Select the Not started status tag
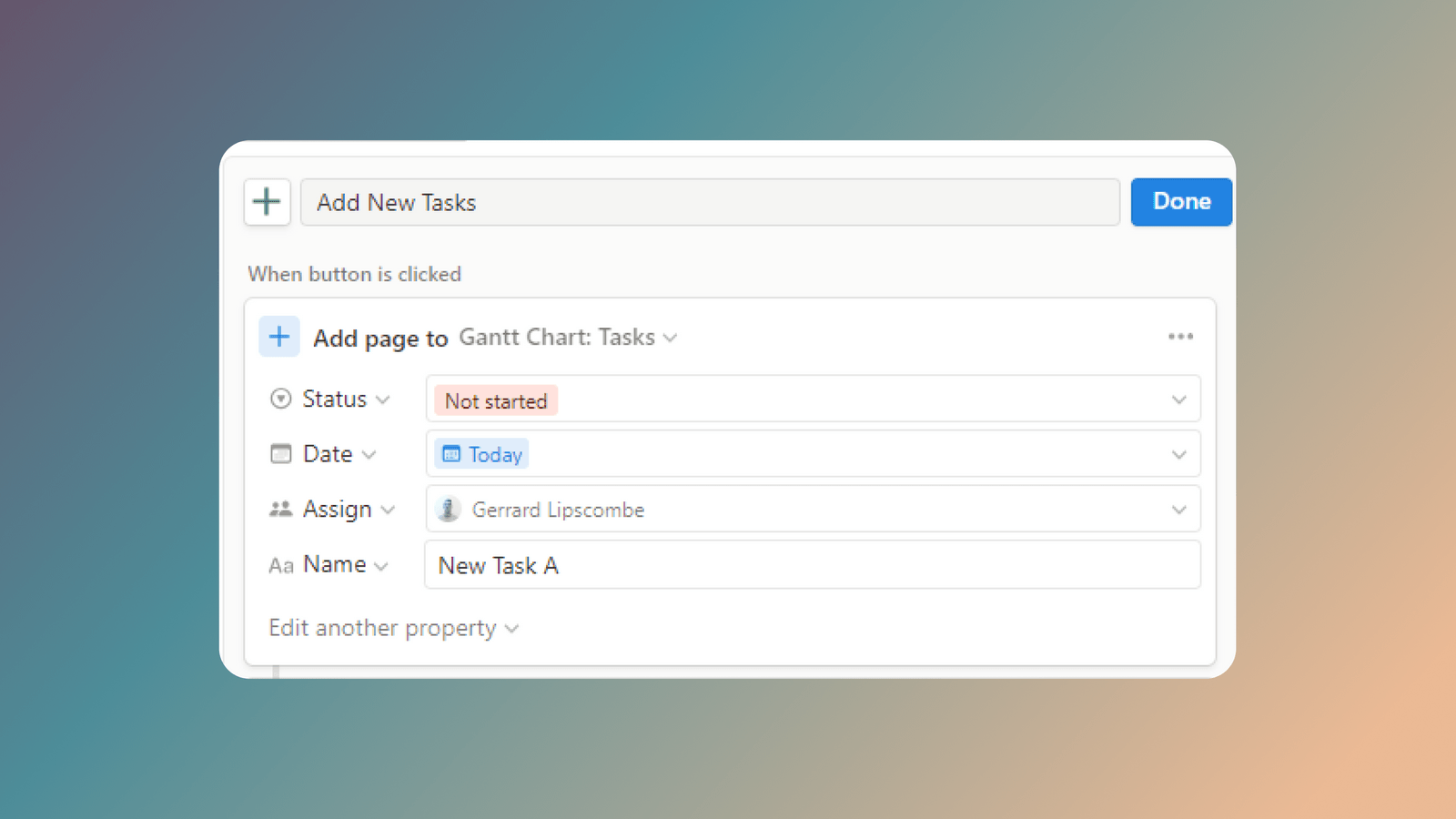 (494, 400)
